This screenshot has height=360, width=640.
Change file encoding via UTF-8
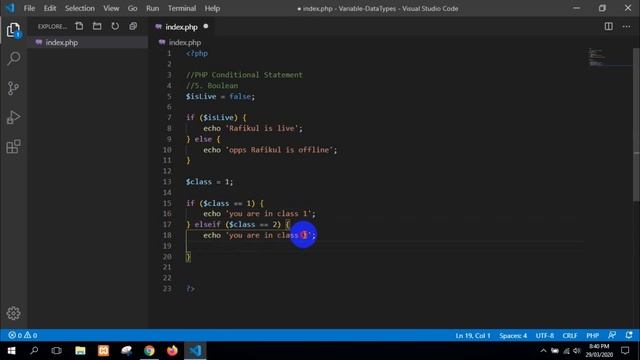pos(544,336)
